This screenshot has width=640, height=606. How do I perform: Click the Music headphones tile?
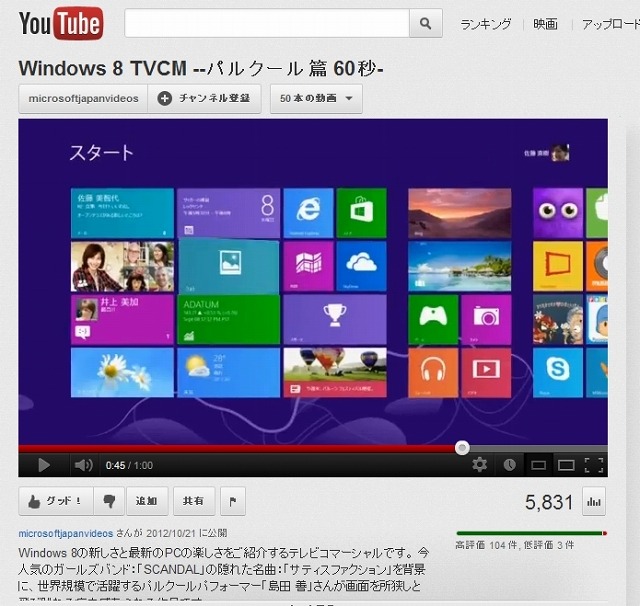(433, 373)
